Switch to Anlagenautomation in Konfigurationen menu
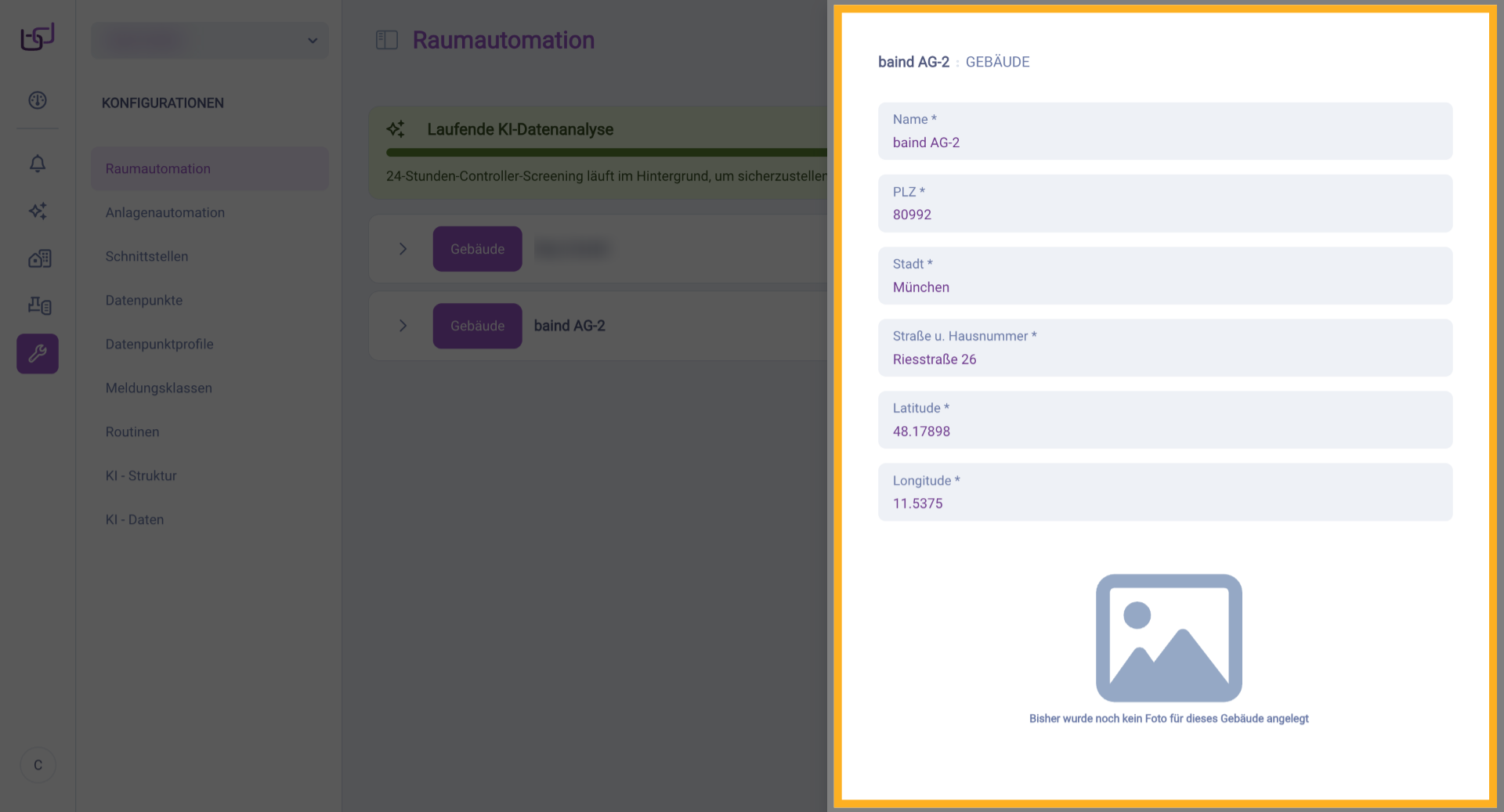1504x812 pixels. (164, 212)
